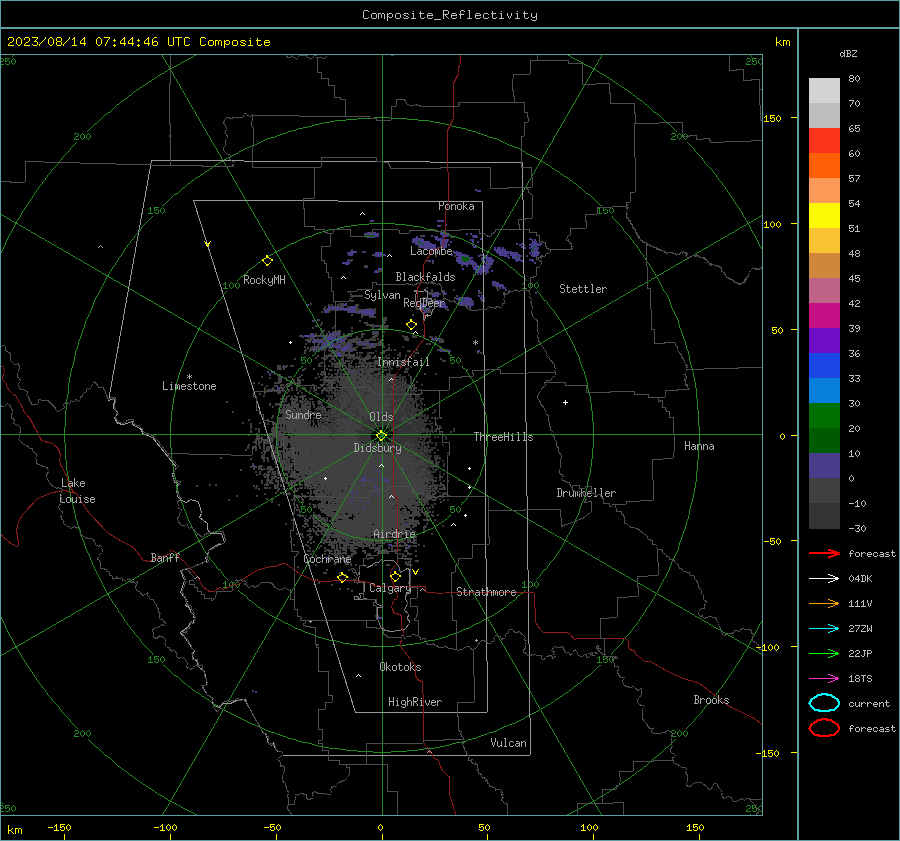Click the asterisk marker above Limestone
The height and width of the screenshot is (841, 900).
pyautogui.click(x=189, y=377)
